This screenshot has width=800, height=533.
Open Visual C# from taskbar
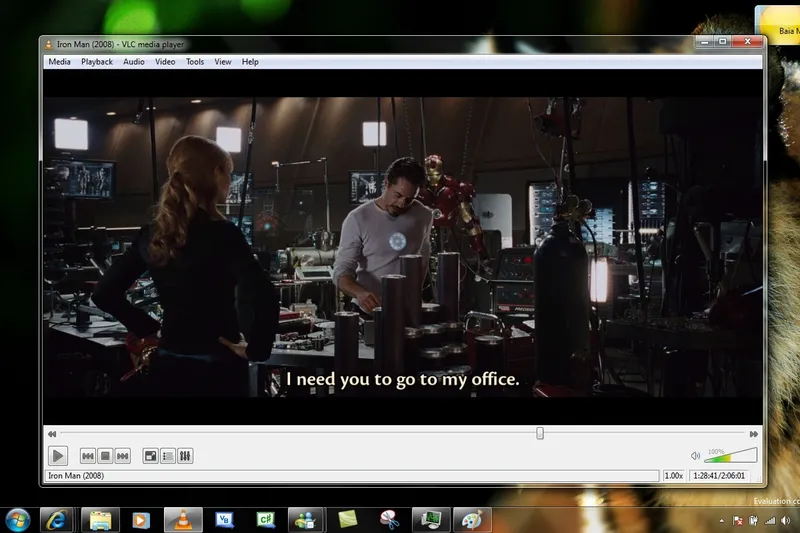[x=265, y=520]
